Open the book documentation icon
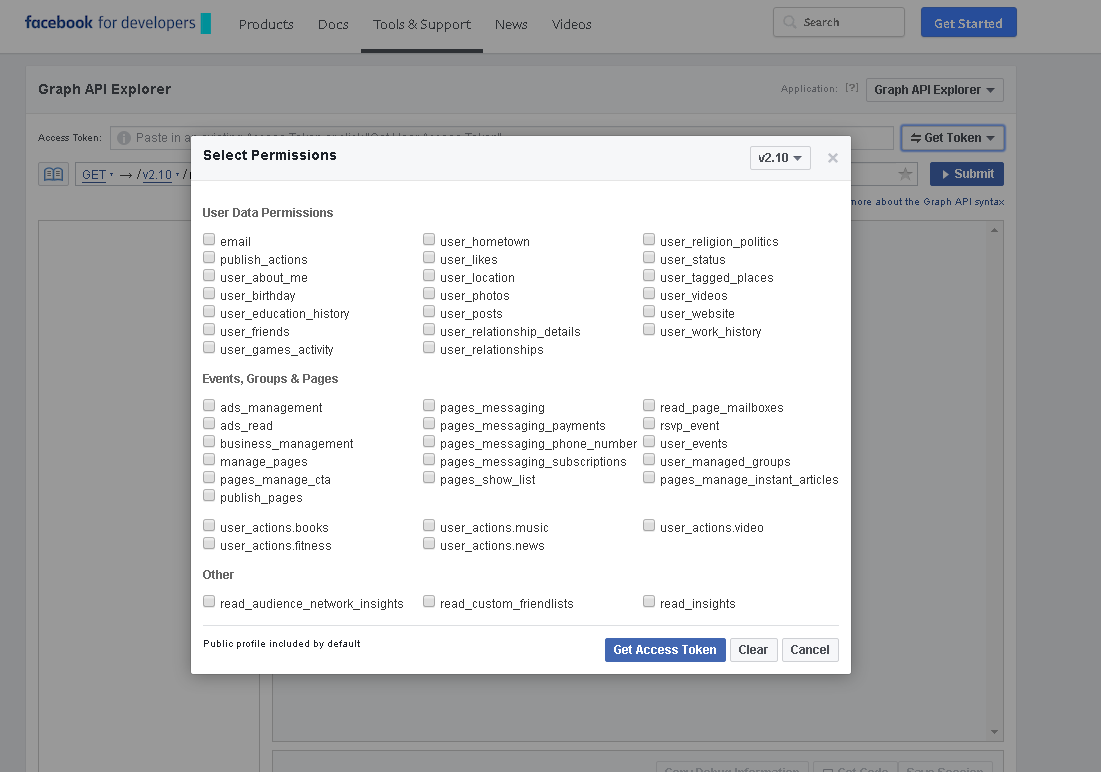Viewport: 1101px width, 772px height. (x=53, y=174)
